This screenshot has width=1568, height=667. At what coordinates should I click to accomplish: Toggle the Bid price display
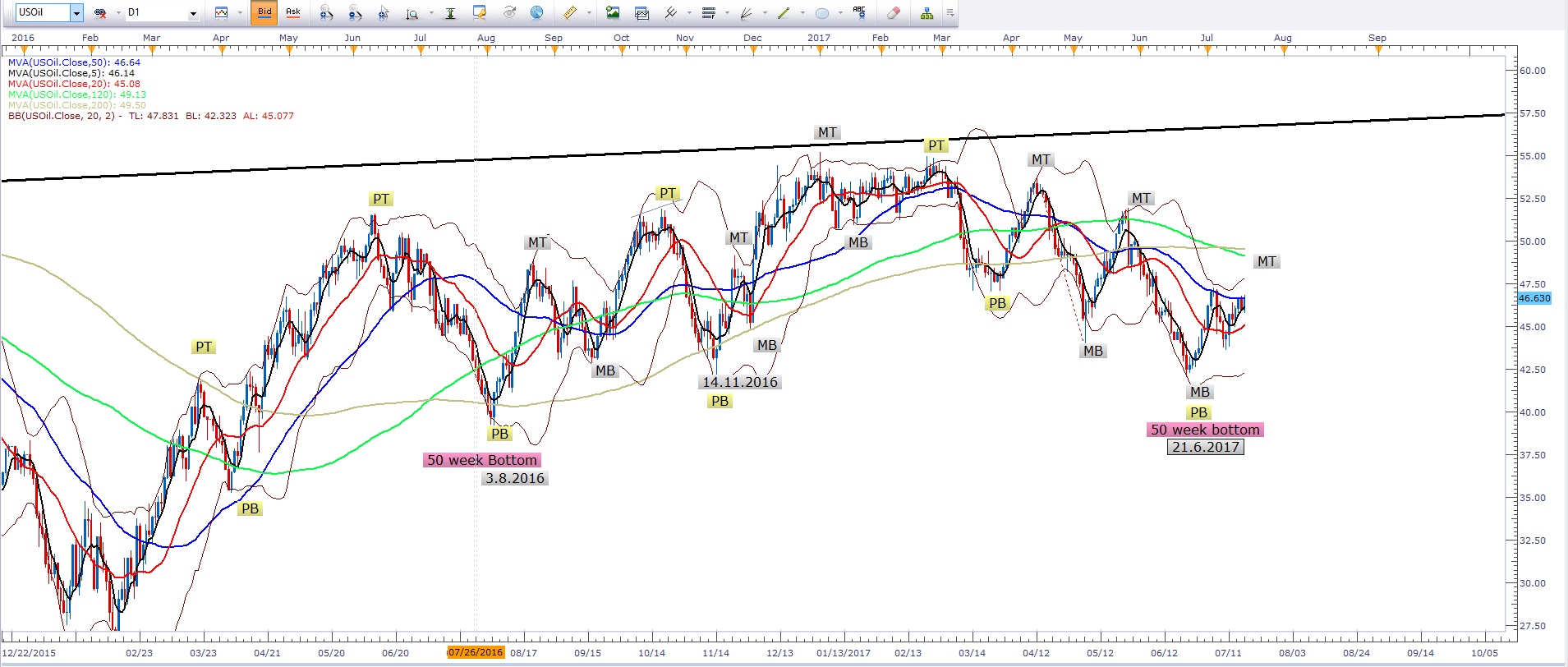click(x=264, y=12)
